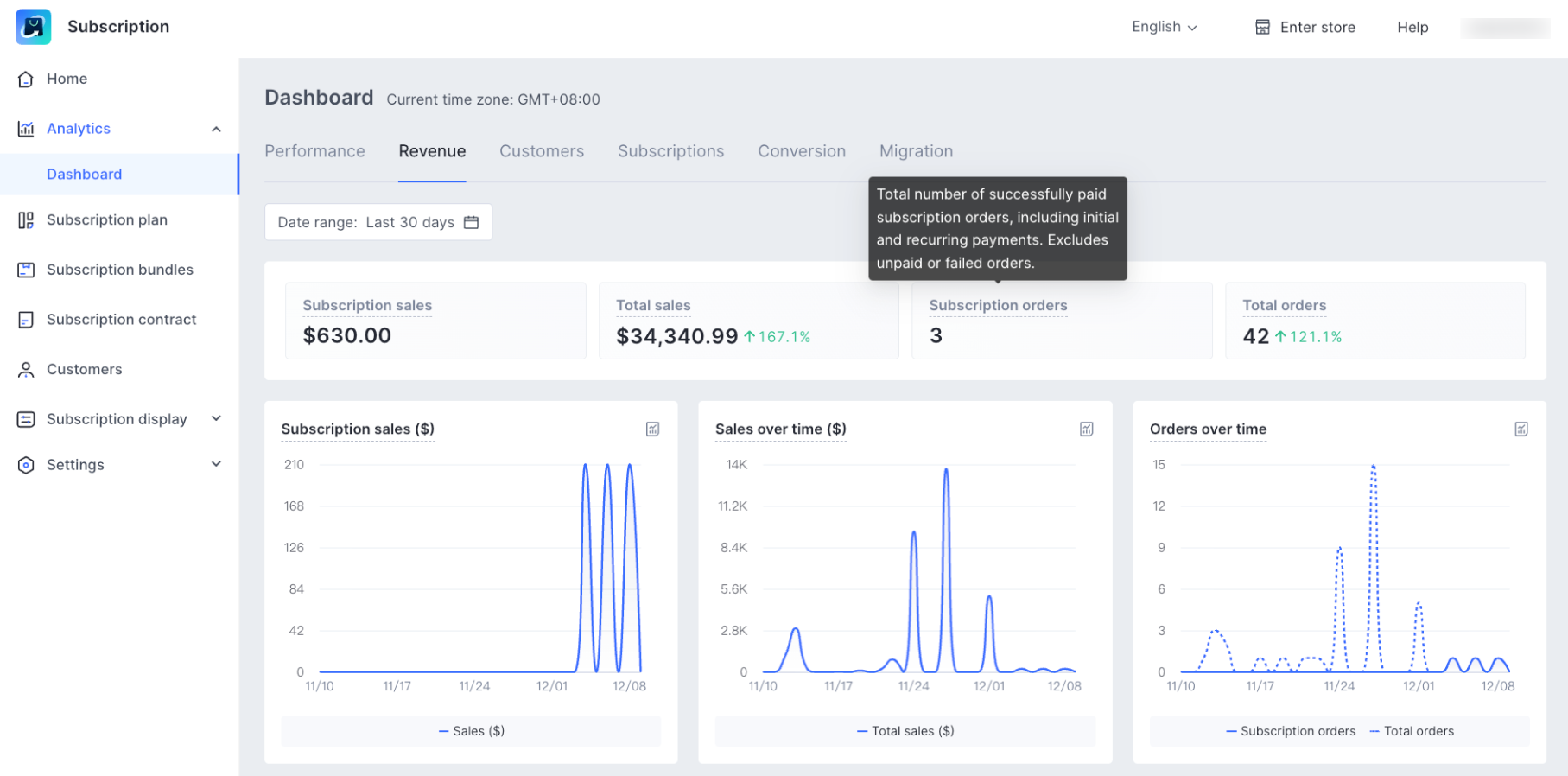Click the Home icon in sidebar
Viewport: 1568px width, 776px height.
pyautogui.click(x=26, y=80)
